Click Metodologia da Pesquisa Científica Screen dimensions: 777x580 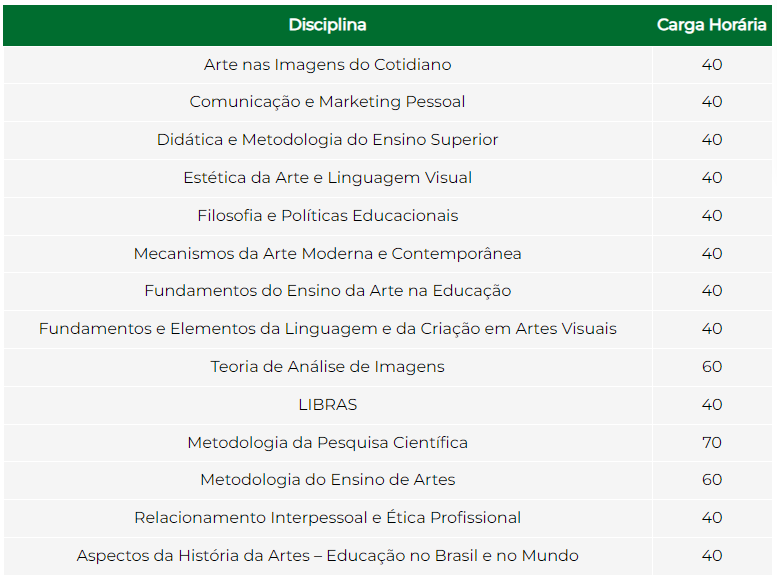pyautogui.click(x=328, y=442)
